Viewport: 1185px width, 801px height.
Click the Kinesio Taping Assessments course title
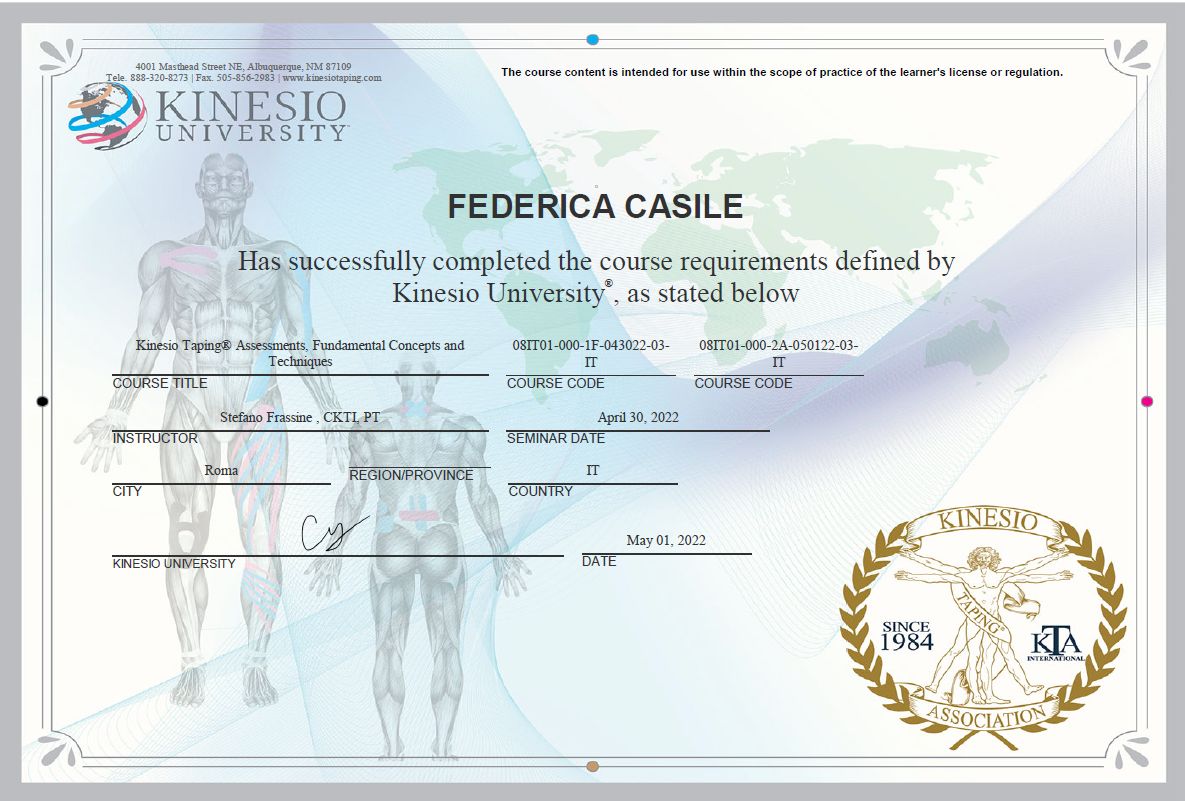[300, 353]
